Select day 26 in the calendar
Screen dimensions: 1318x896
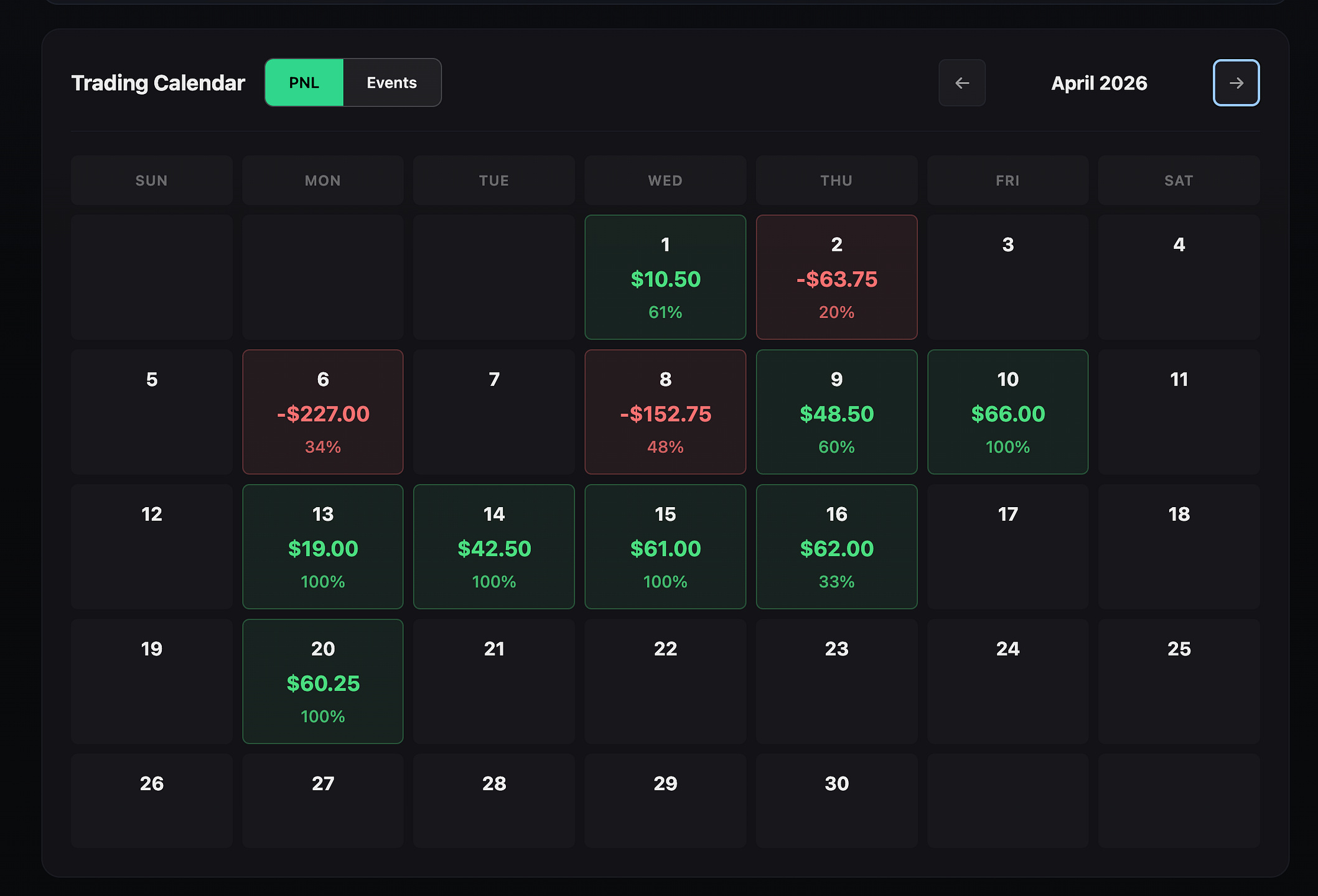(x=152, y=801)
